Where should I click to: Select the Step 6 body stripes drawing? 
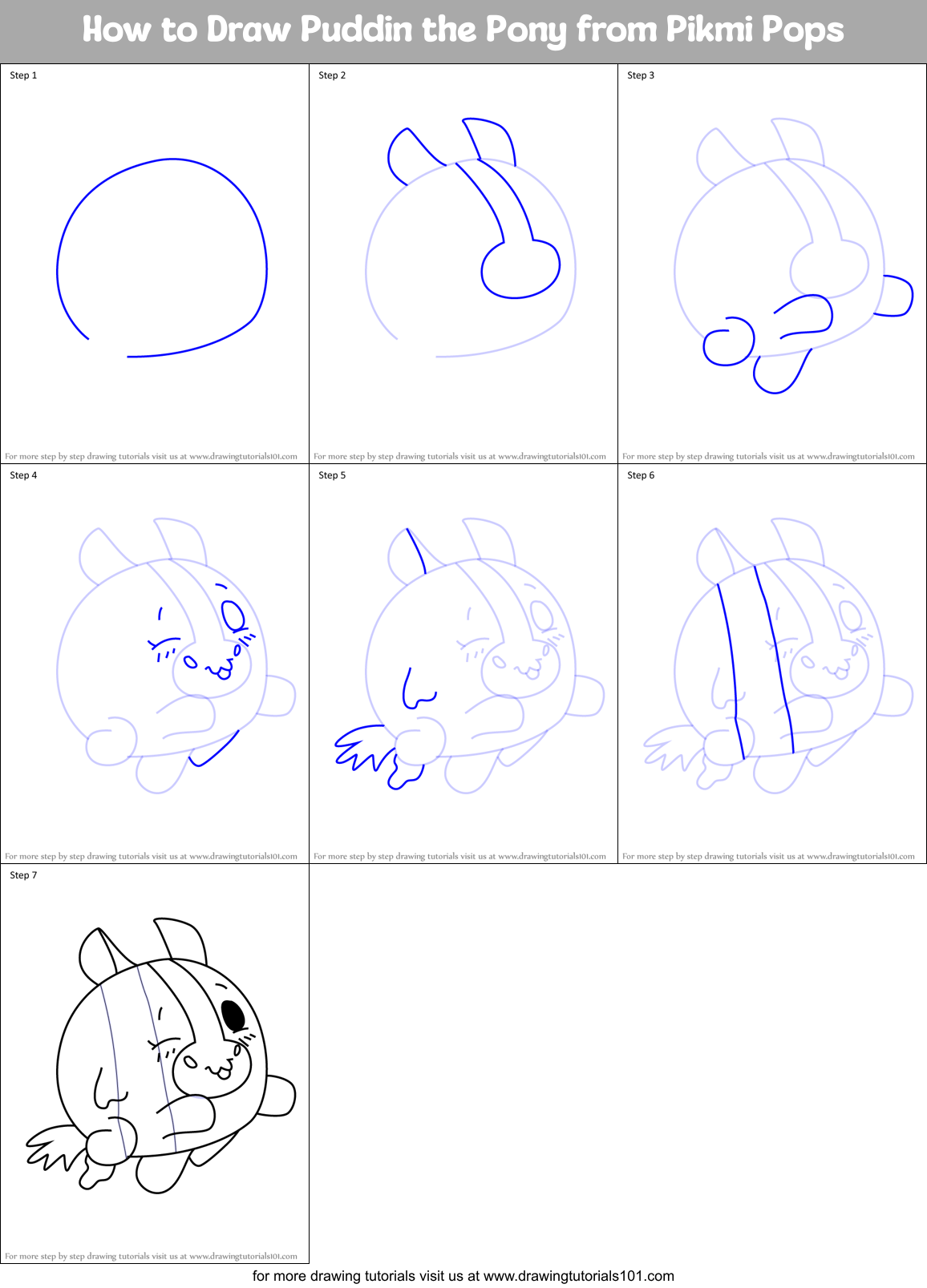(778, 656)
